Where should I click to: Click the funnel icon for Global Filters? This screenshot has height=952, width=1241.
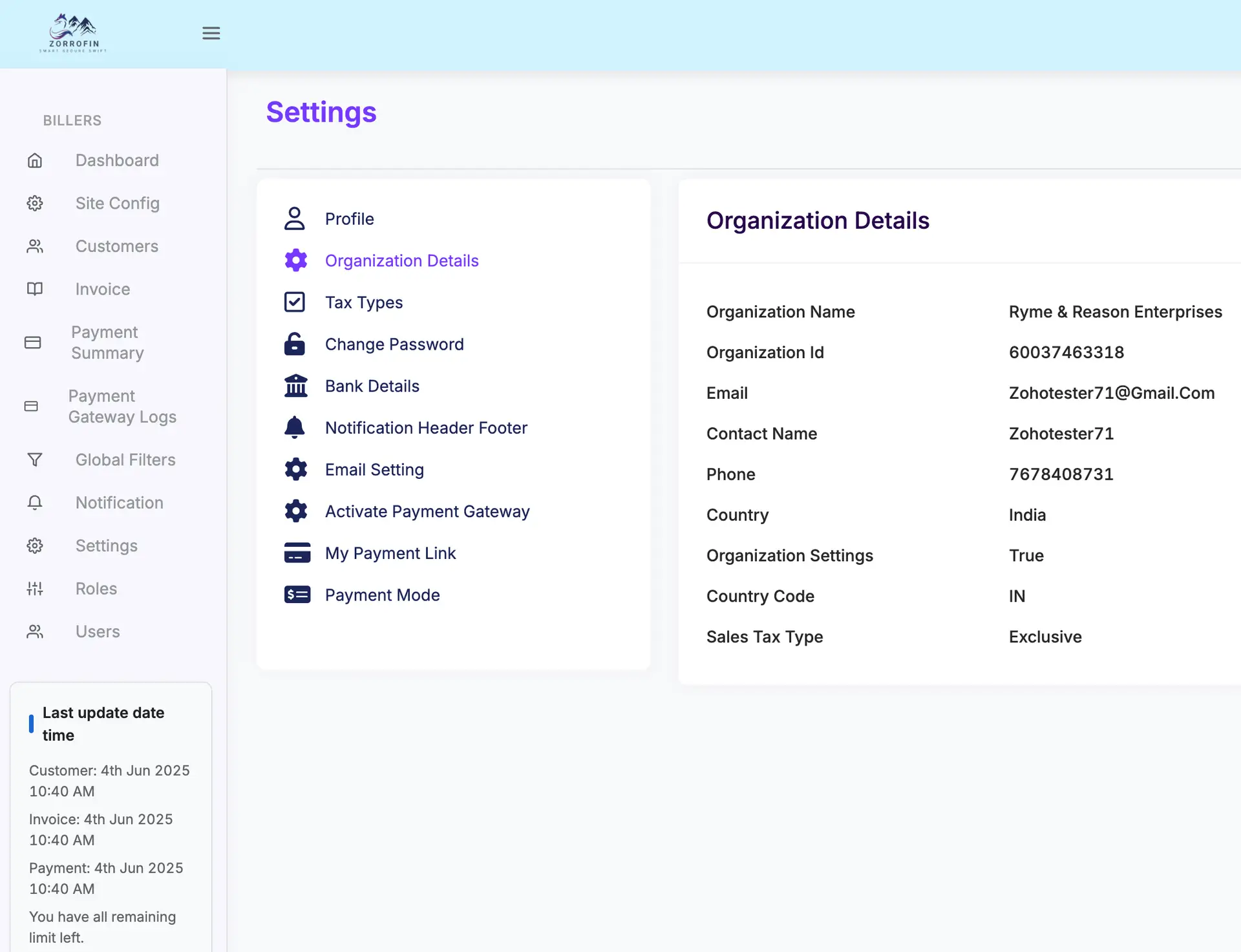pyautogui.click(x=35, y=460)
